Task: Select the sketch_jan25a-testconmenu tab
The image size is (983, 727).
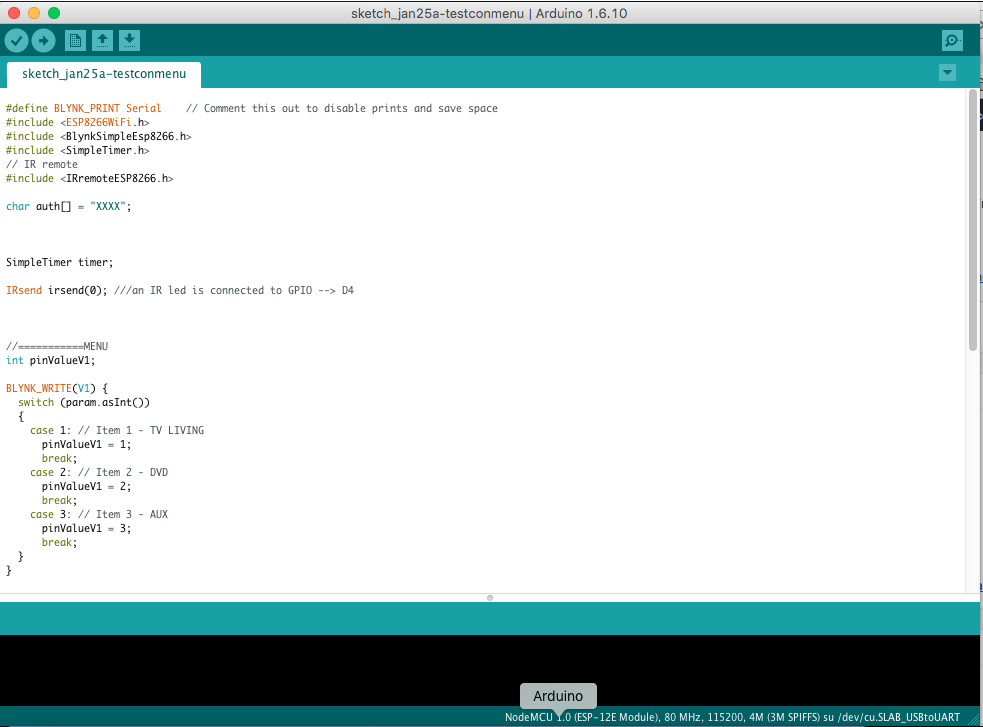Action: (104, 74)
